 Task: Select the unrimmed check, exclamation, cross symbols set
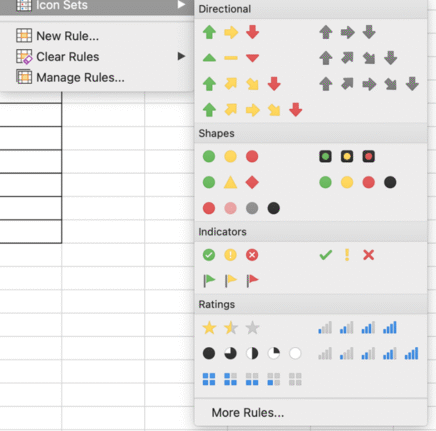click(347, 255)
